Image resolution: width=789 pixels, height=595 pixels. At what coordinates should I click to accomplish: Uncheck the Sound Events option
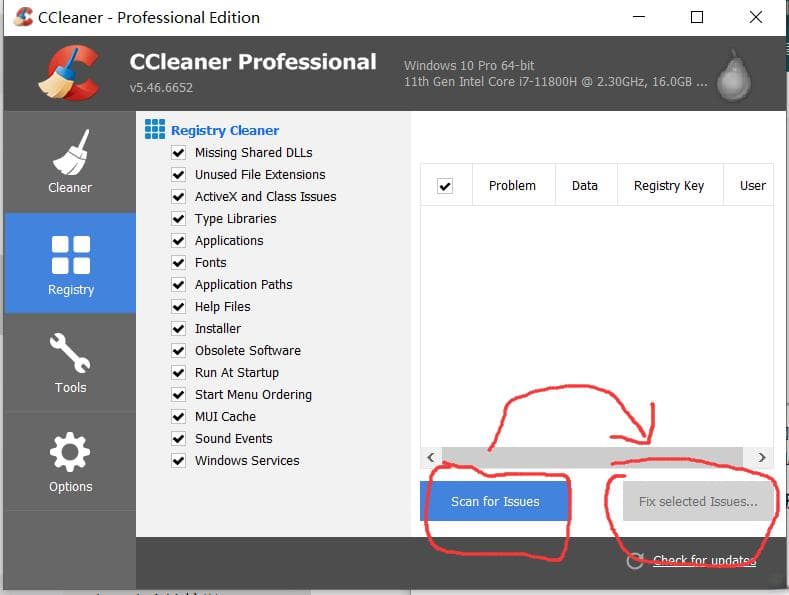178,438
